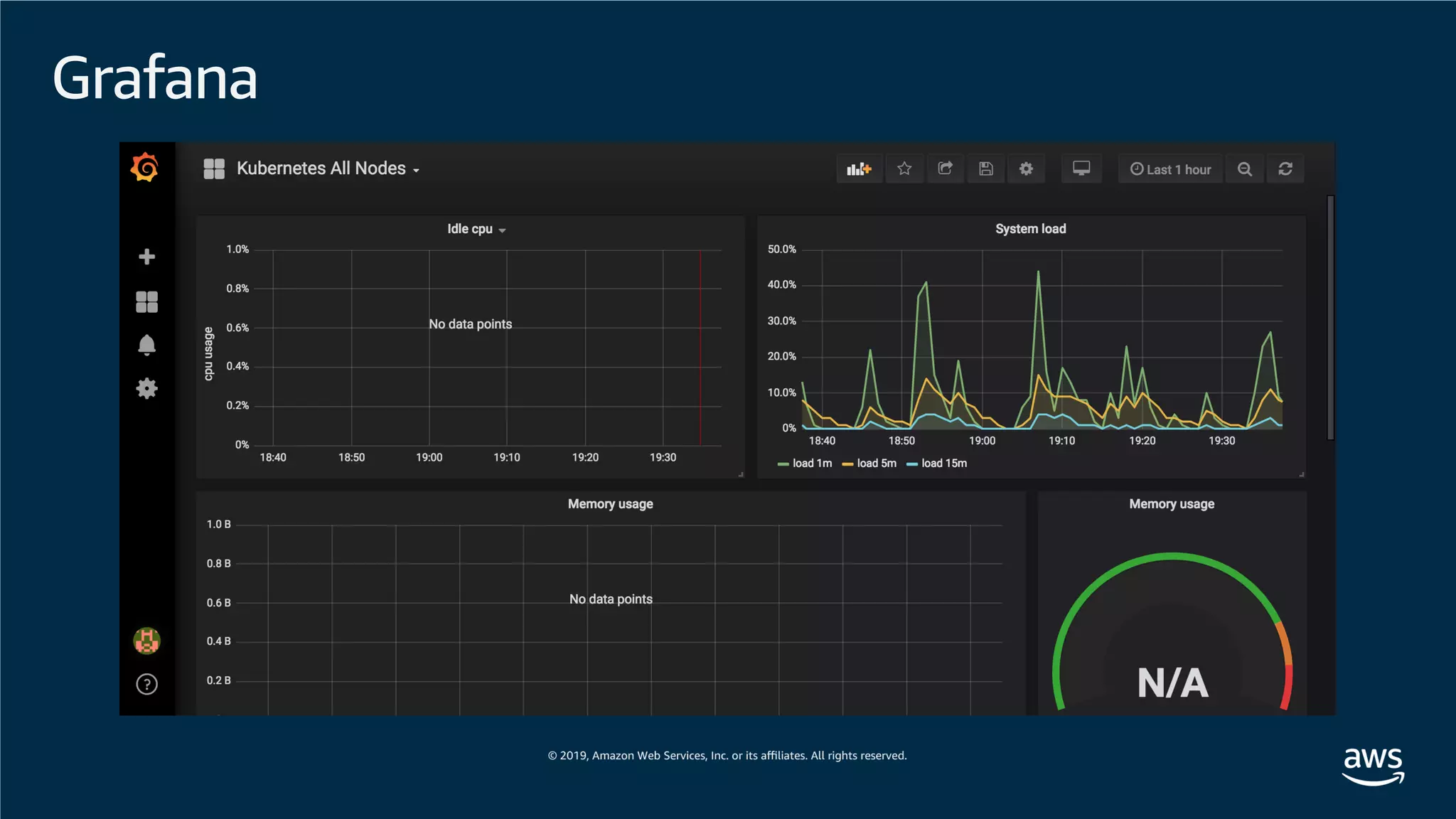This screenshot has height=819, width=1456.
Task: Open dashboard settings gear in toolbar
Action: 1026,169
